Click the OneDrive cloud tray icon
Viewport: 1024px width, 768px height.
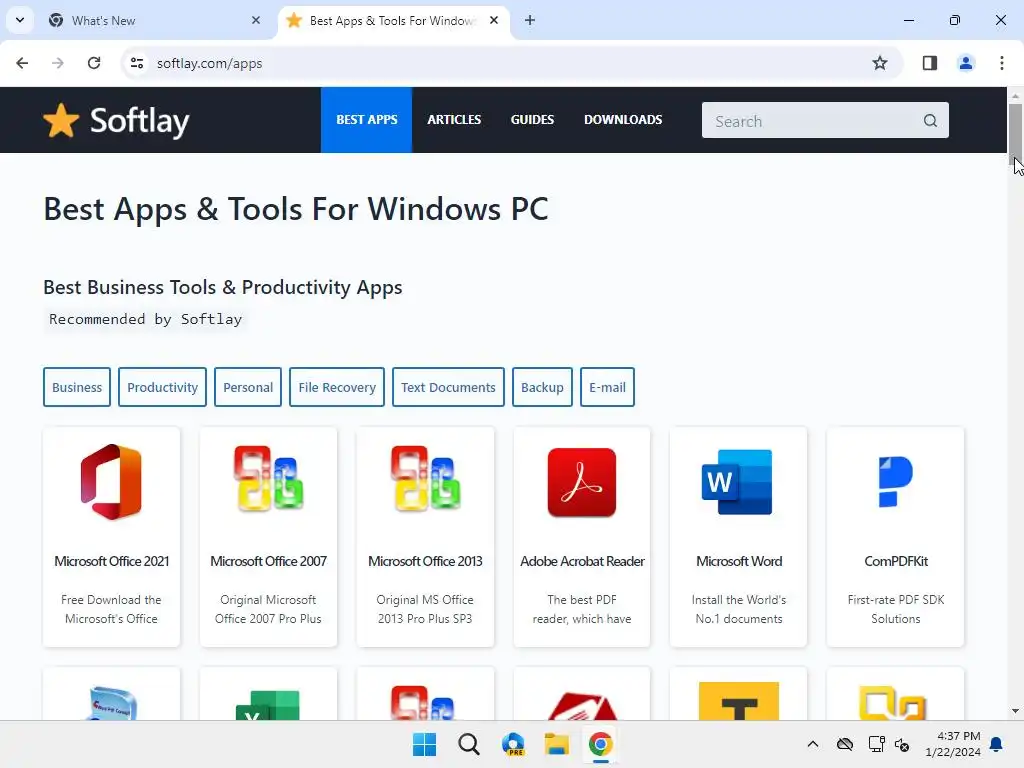point(845,744)
